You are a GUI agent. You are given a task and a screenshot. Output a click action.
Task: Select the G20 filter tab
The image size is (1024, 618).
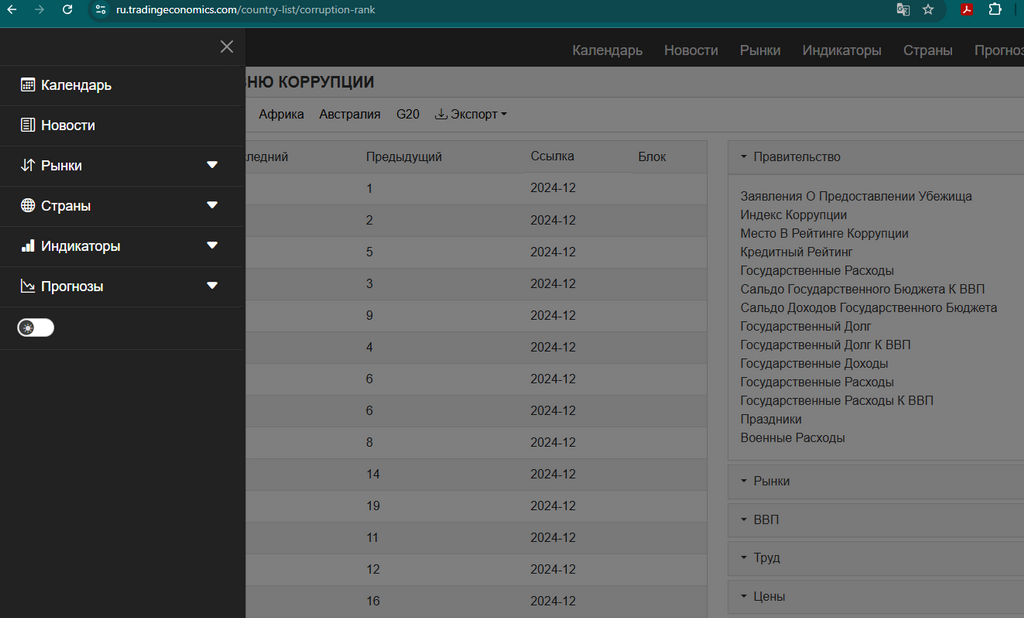point(408,114)
